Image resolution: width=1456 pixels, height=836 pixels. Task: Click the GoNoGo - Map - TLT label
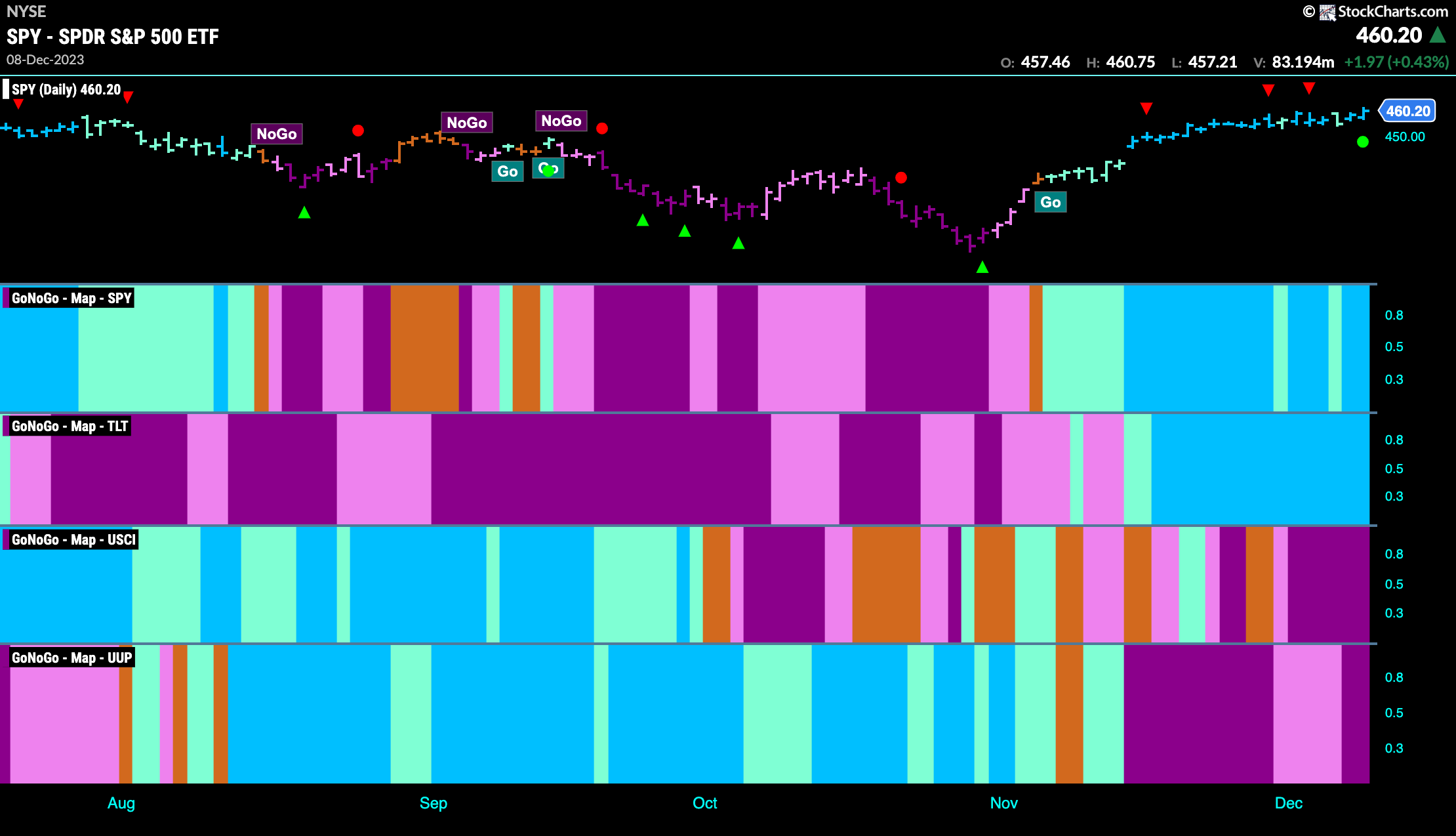click(70, 426)
